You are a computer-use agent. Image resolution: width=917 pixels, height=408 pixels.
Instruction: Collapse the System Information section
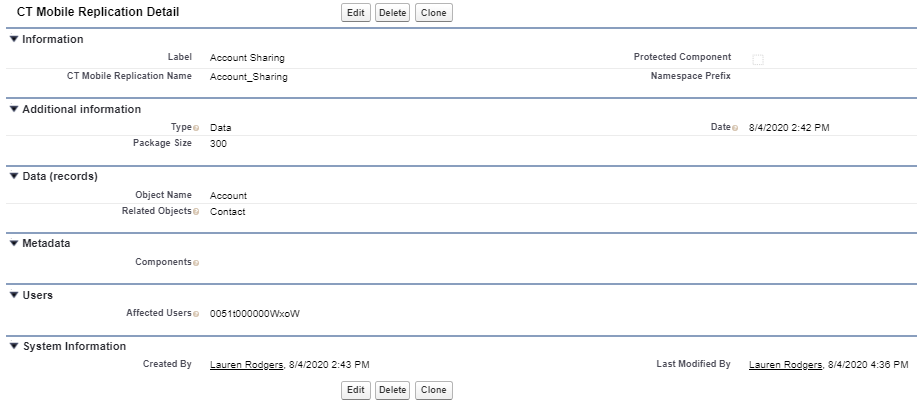(x=13, y=346)
